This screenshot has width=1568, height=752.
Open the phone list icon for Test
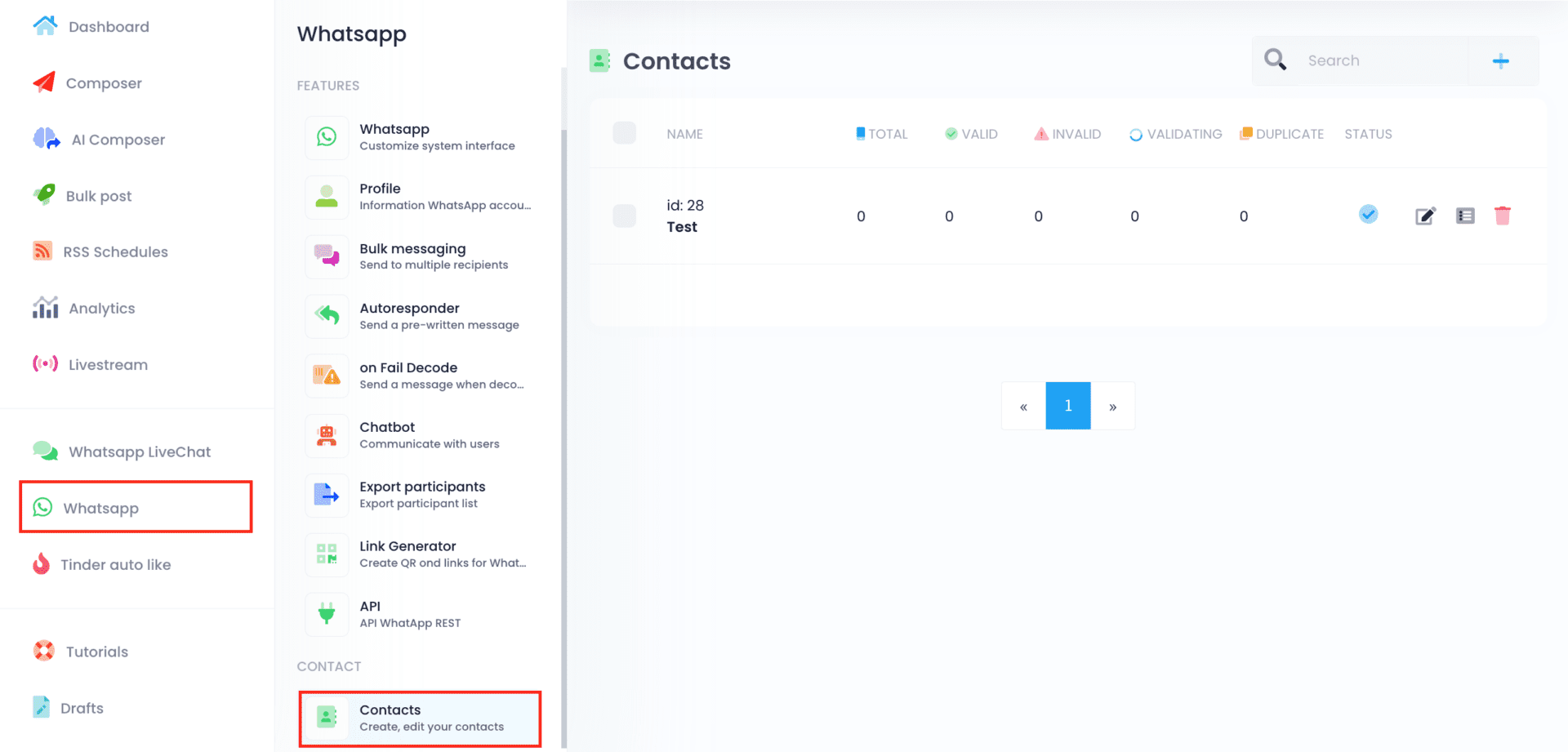1465,216
